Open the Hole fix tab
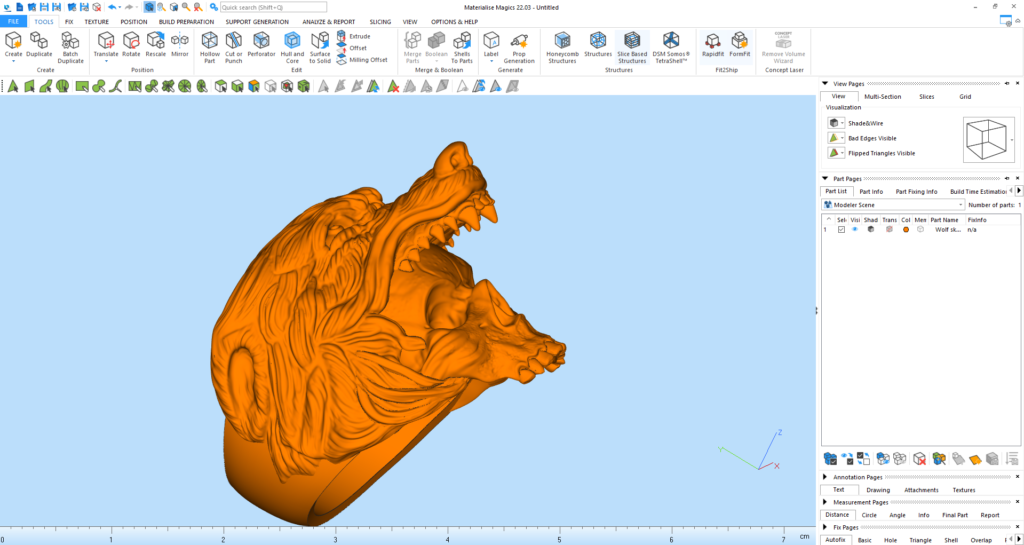This screenshot has height=545, width=1024. (x=890, y=540)
